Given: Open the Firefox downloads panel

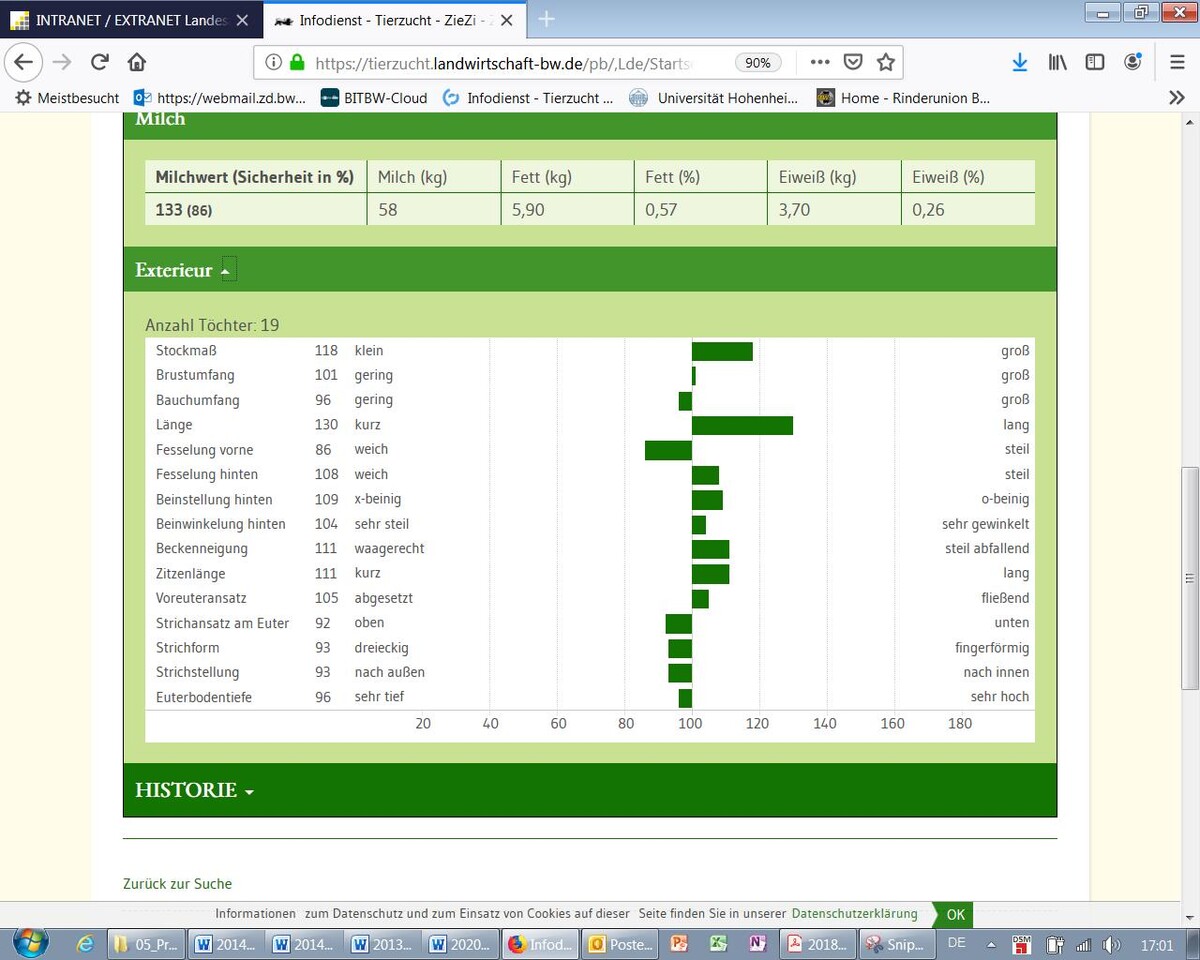Looking at the screenshot, I should 1019,62.
